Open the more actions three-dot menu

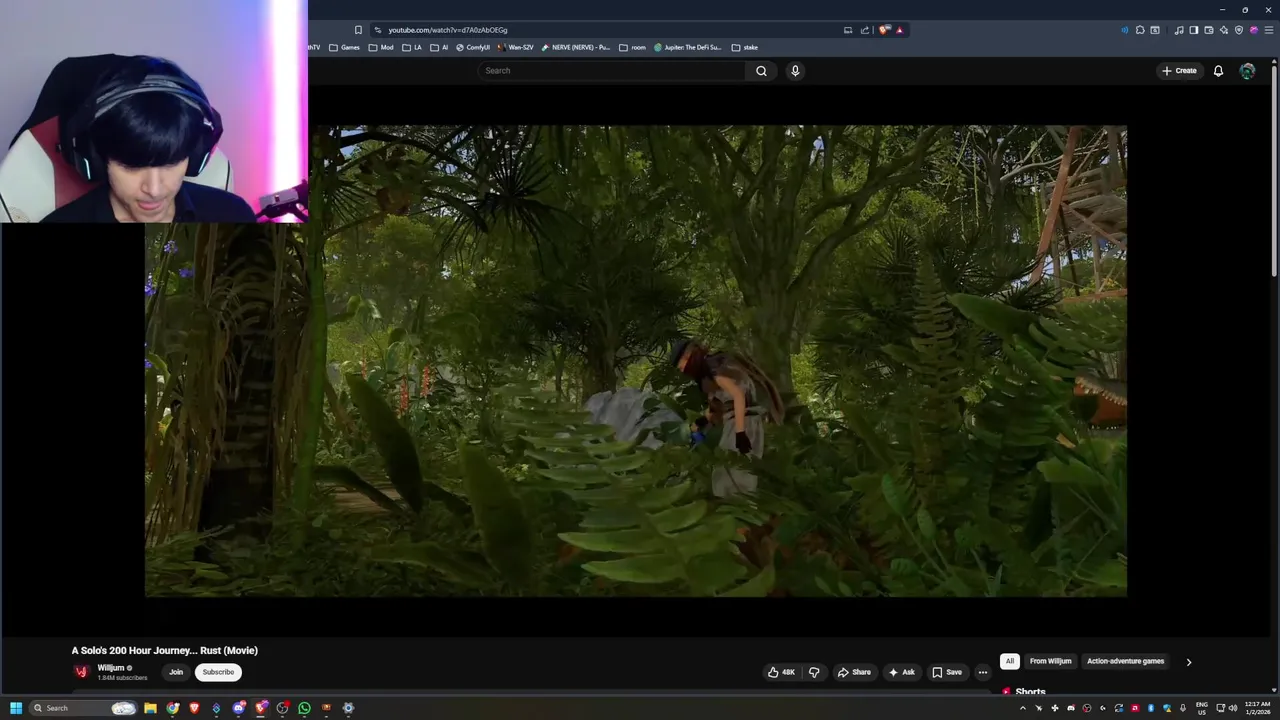point(983,672)
